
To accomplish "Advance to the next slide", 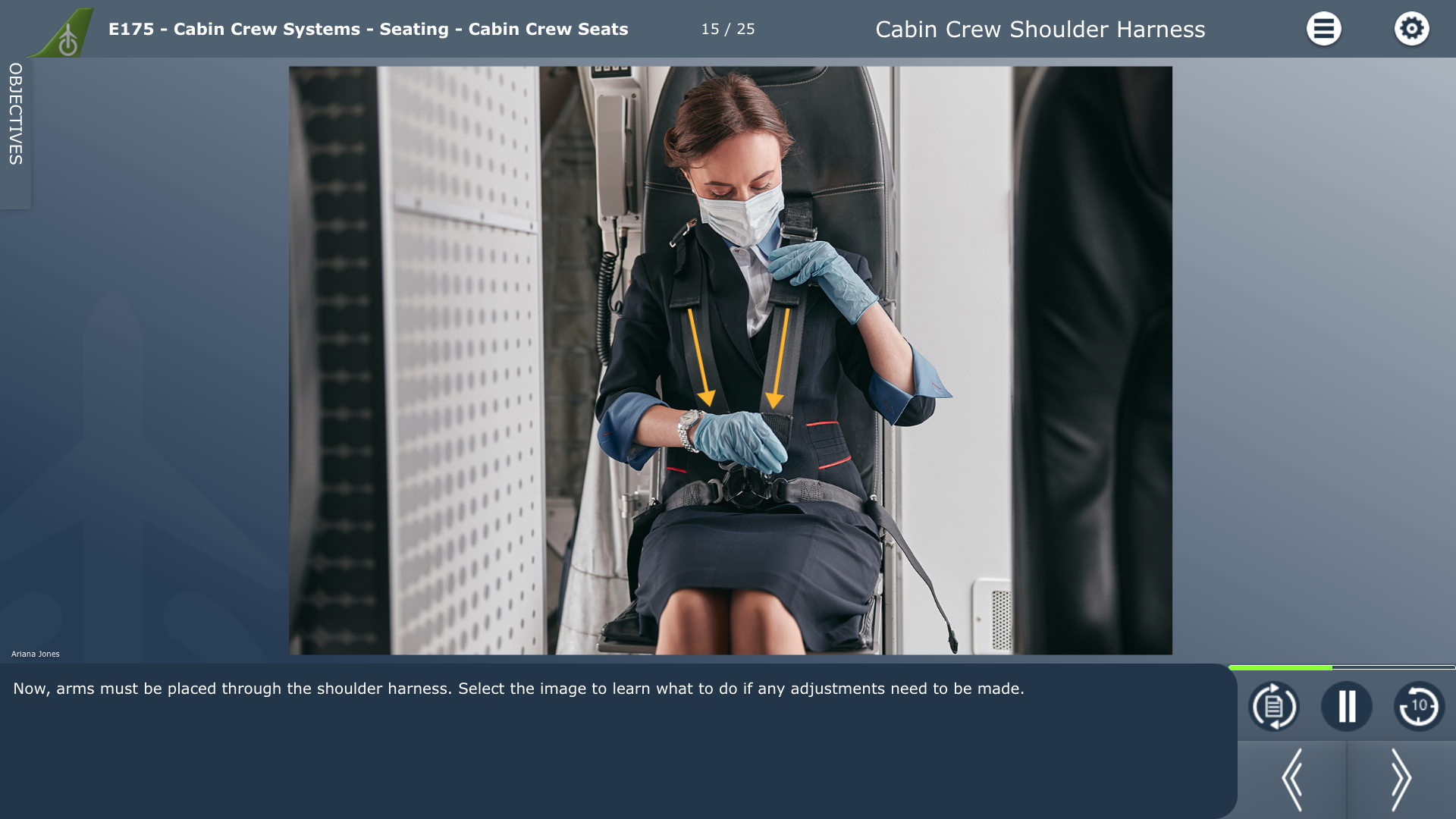I will click(x=1401, y=780).
